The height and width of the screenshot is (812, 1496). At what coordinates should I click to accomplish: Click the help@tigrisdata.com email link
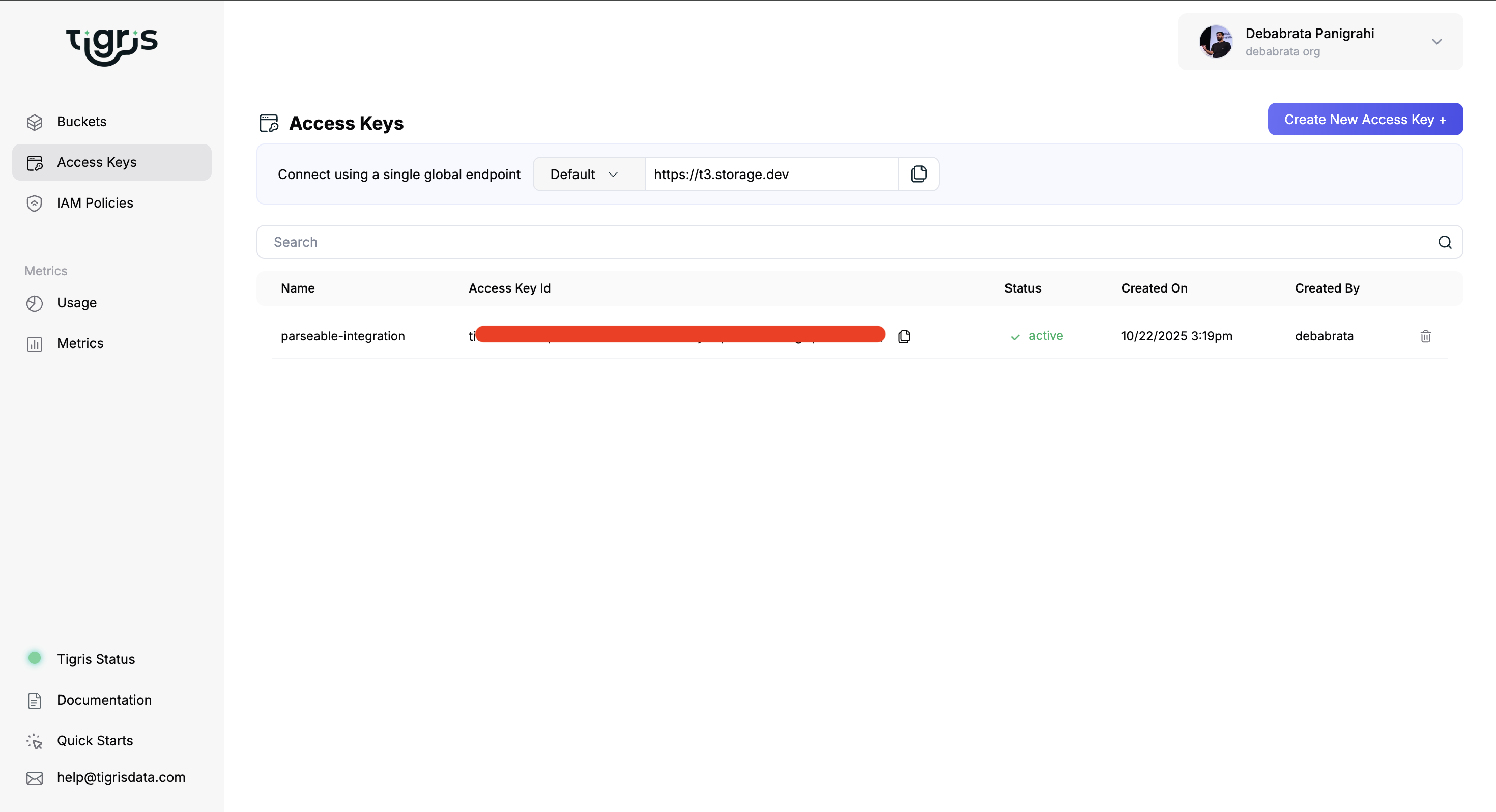(x=121, y=778)
